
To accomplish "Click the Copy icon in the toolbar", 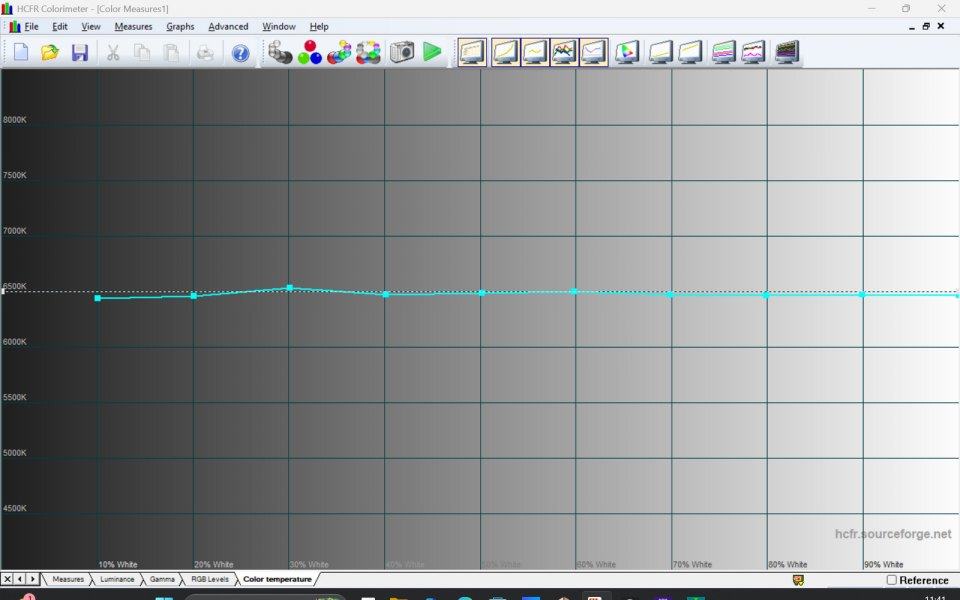I will click(x=142, y=53).
